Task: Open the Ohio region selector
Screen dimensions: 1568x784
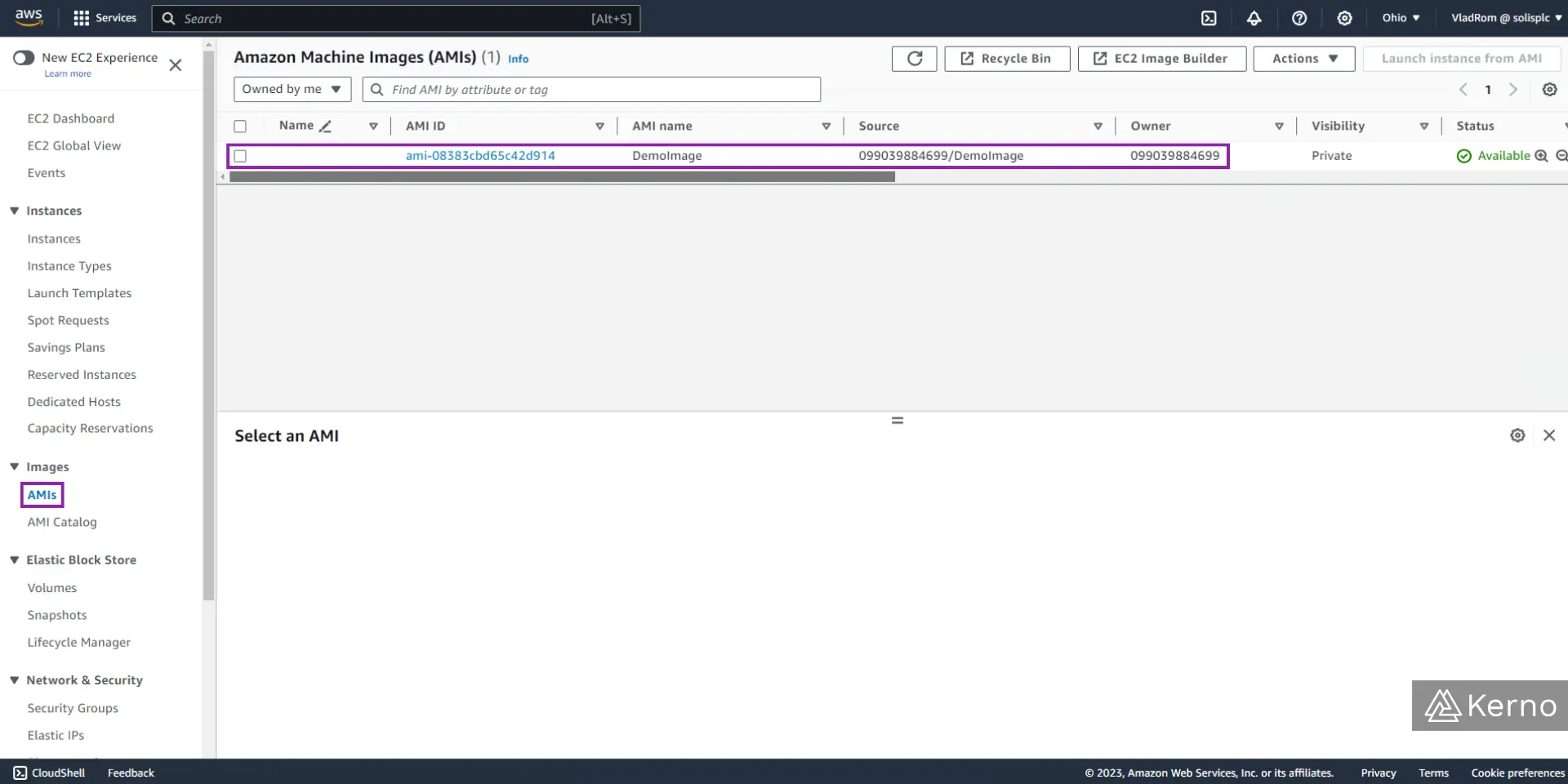Action: pos(1401,18)
